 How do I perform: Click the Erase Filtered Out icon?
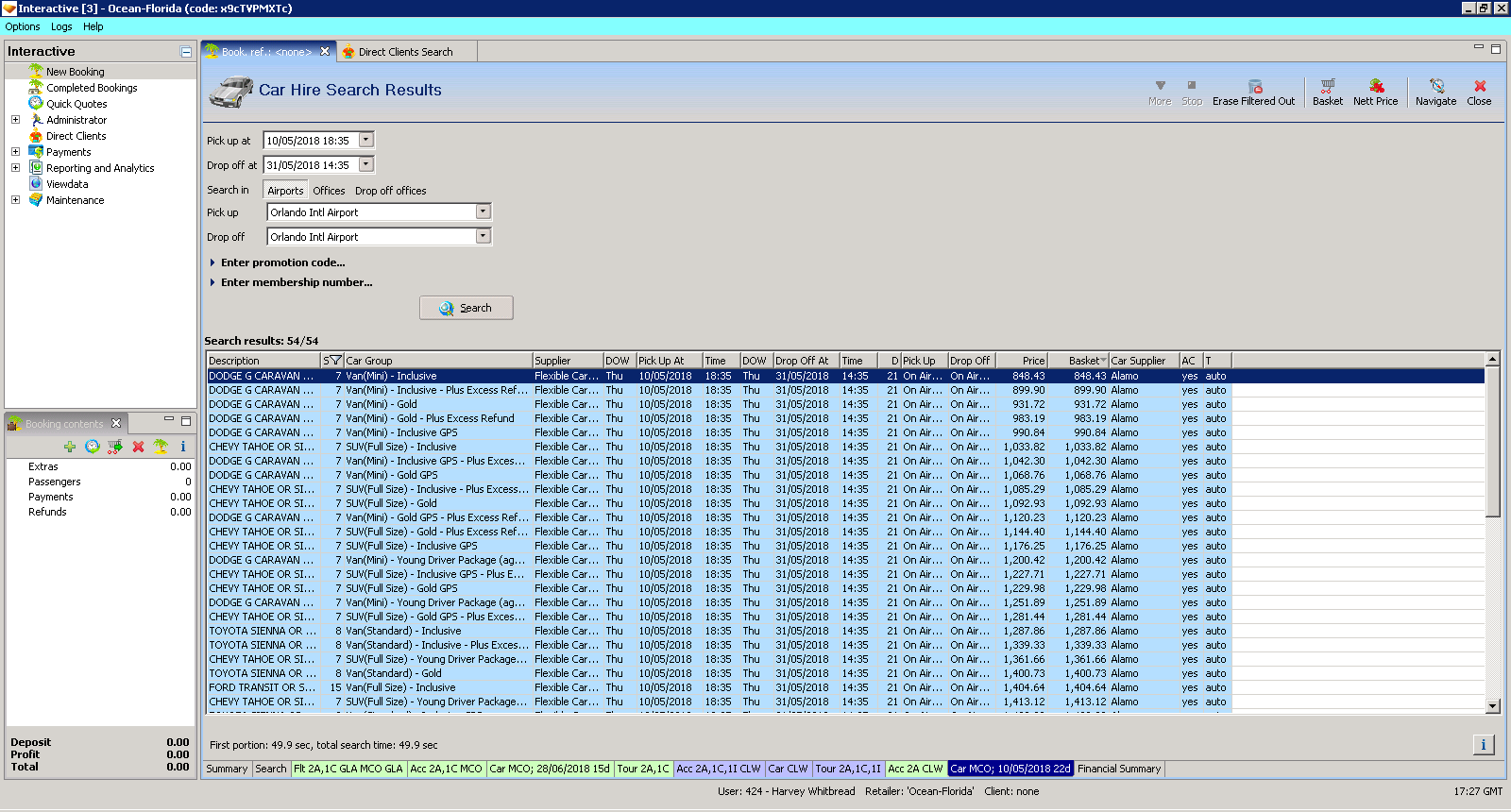1254,86
